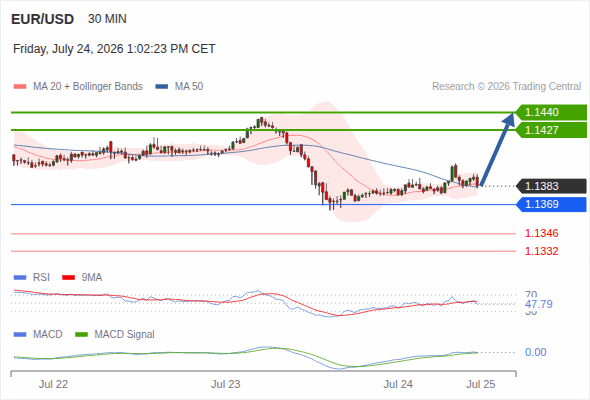Viewport: 590px width, 400px height.
Task: Click the RSI value 47.79
Action: (x=539, y=304)
